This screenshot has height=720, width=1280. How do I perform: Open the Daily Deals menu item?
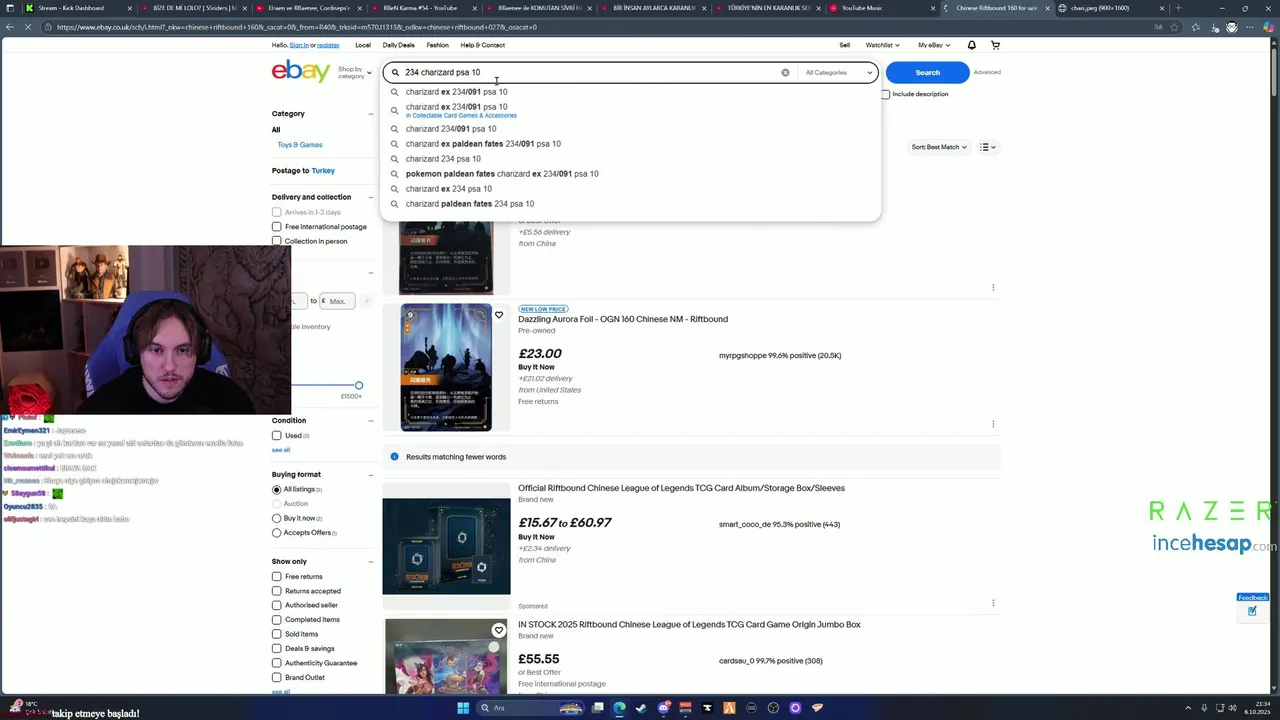pos(398,45)
